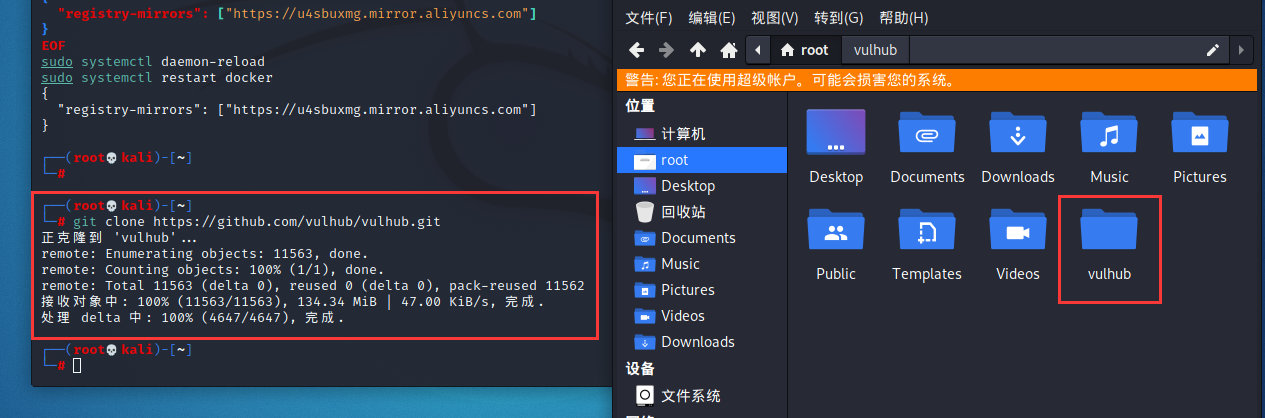Viewport: 1265px width, 418px height.
Task: Open home folder via house icon
Action: click(729, 50)
